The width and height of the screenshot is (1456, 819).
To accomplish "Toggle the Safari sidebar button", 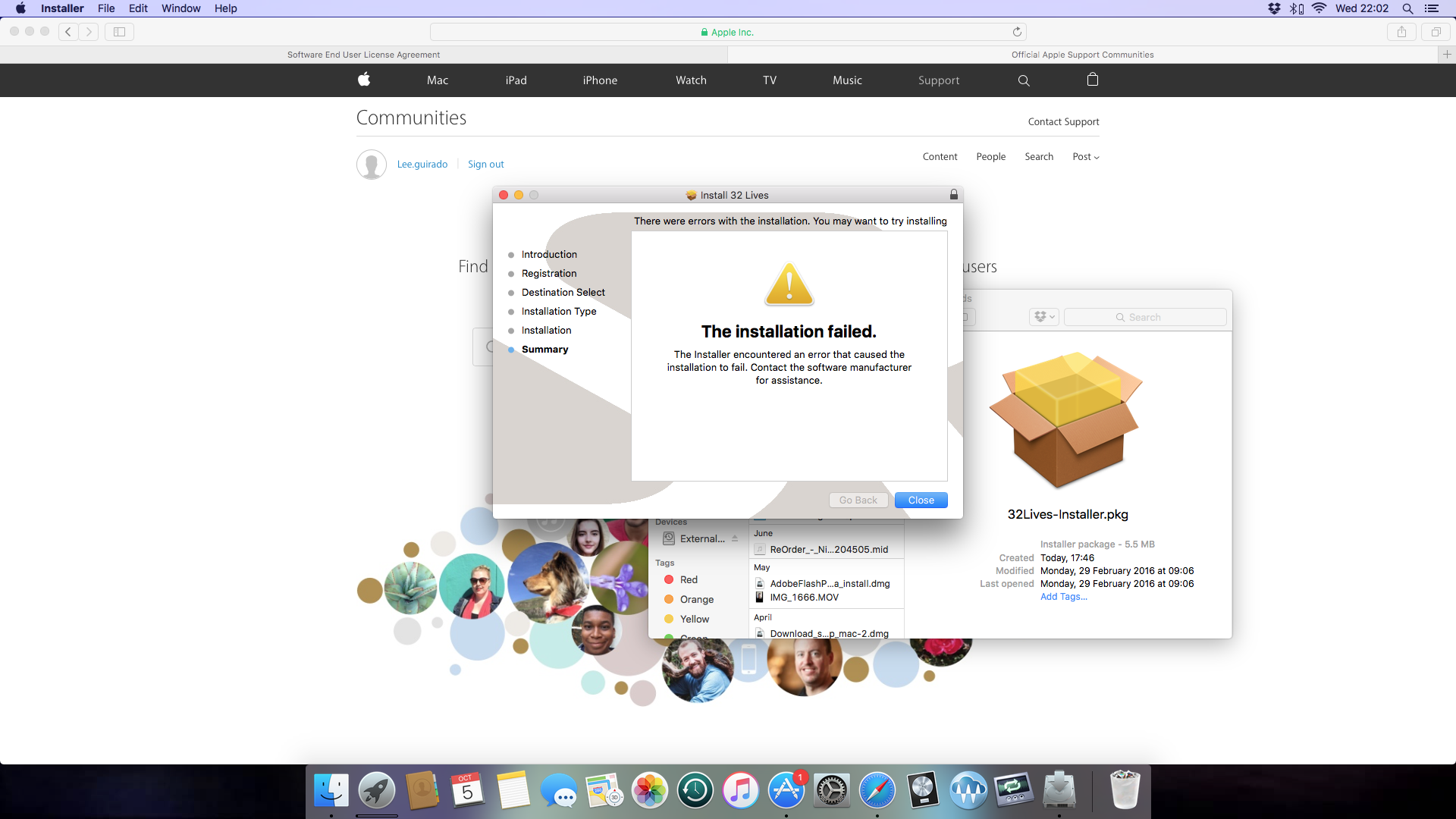I will click(119, 32).
